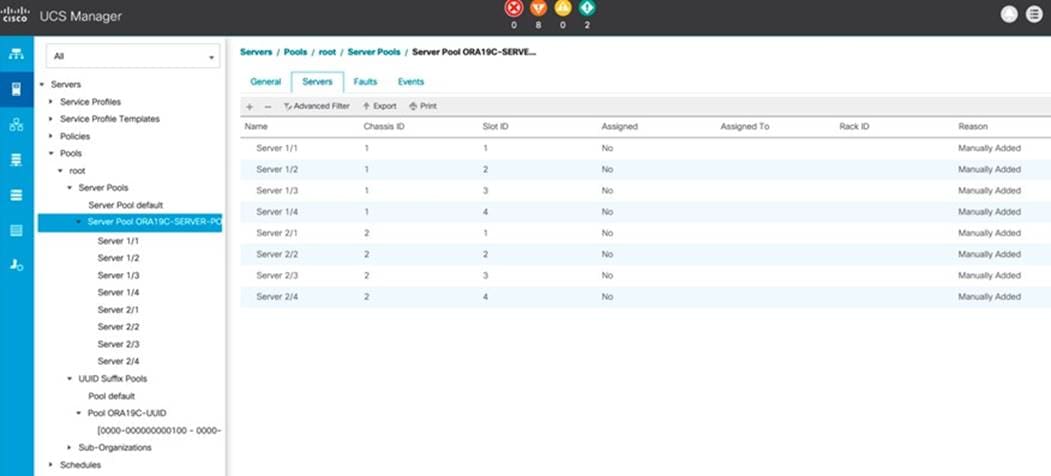Viewport: 1051px width, 476px height.
Task: Open the header menu icon at top right
Action: coord(1034,15)
